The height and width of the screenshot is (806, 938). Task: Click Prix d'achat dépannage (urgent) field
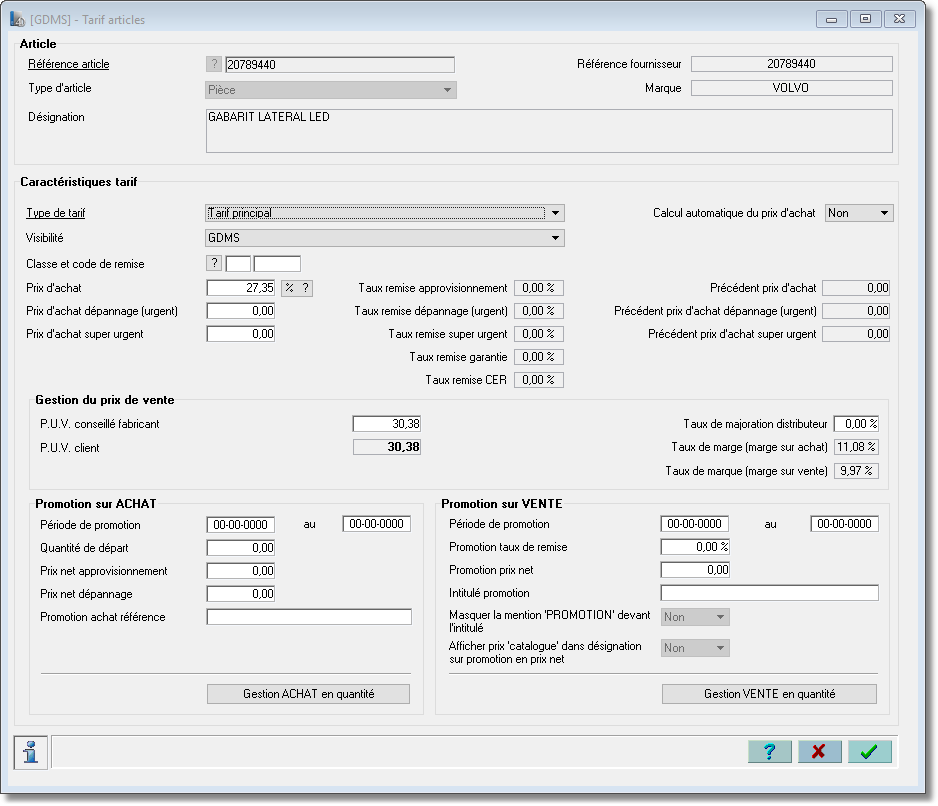240,311
